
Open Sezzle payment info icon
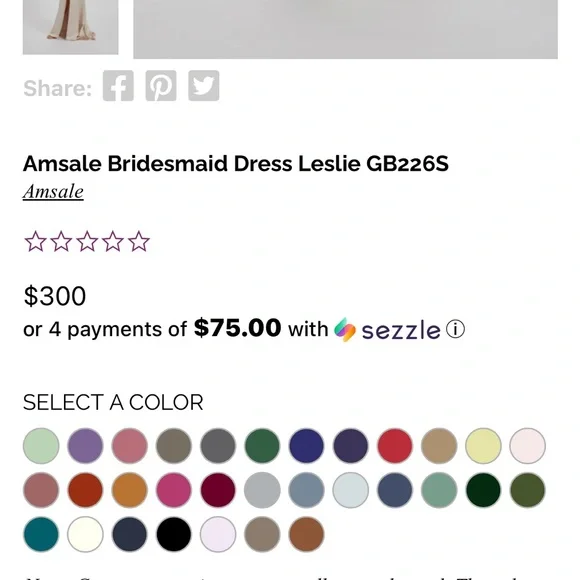pos(455,329)
